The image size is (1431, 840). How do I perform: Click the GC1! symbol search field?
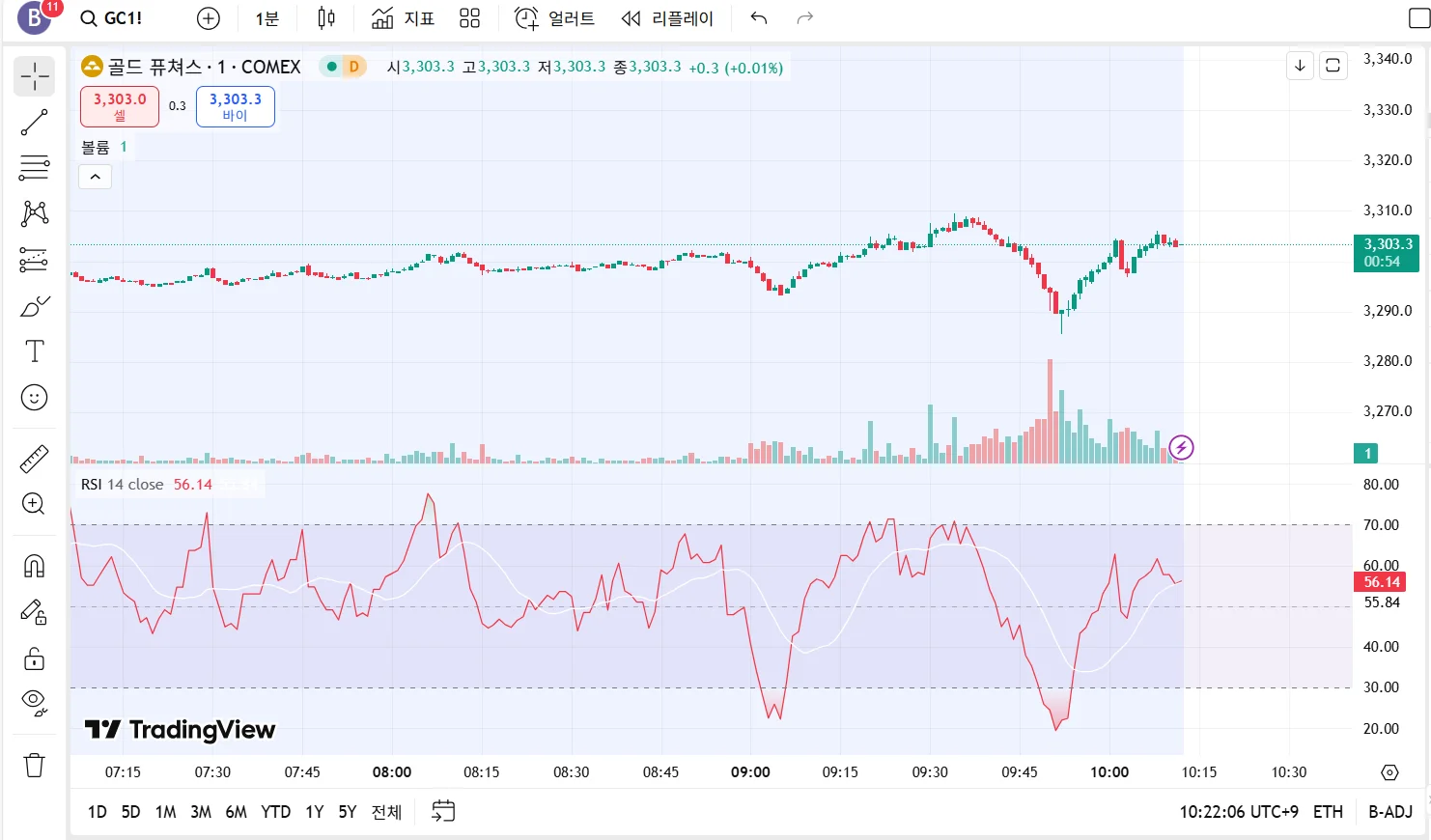(x=112, y=18)
